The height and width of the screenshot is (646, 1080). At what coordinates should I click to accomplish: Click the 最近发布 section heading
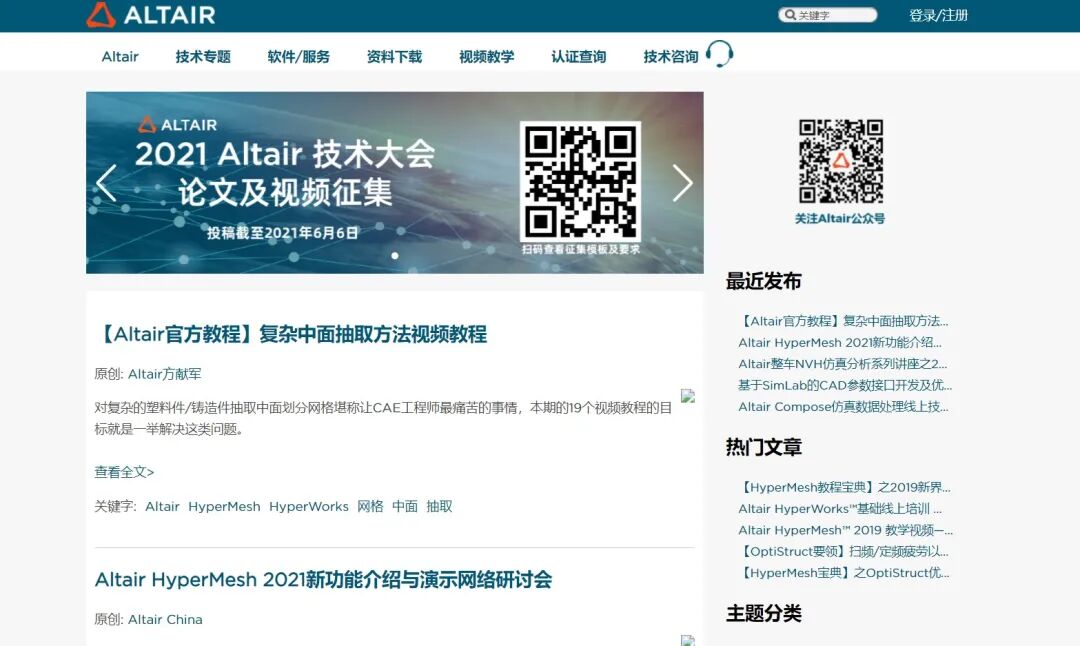tap(763, 281)
